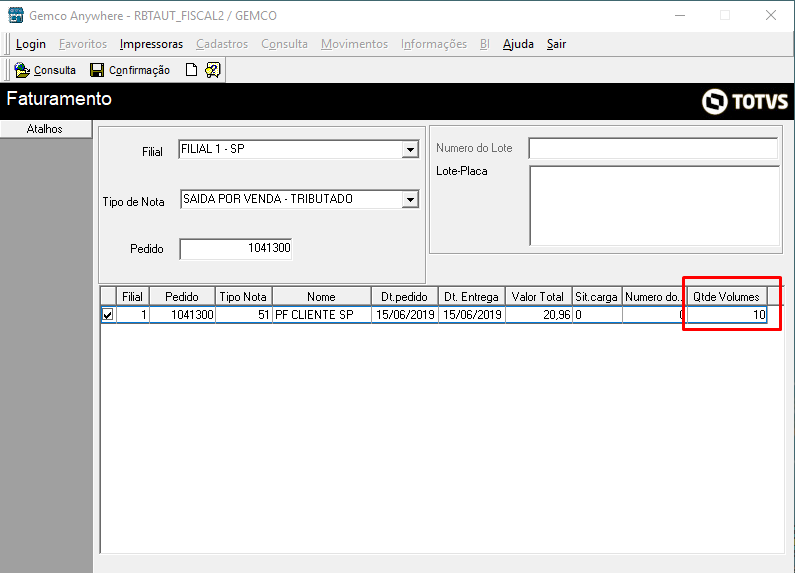The image size is (795, 573).
Task: Click the Dt. Entrega column header
Action: point(472,297)
